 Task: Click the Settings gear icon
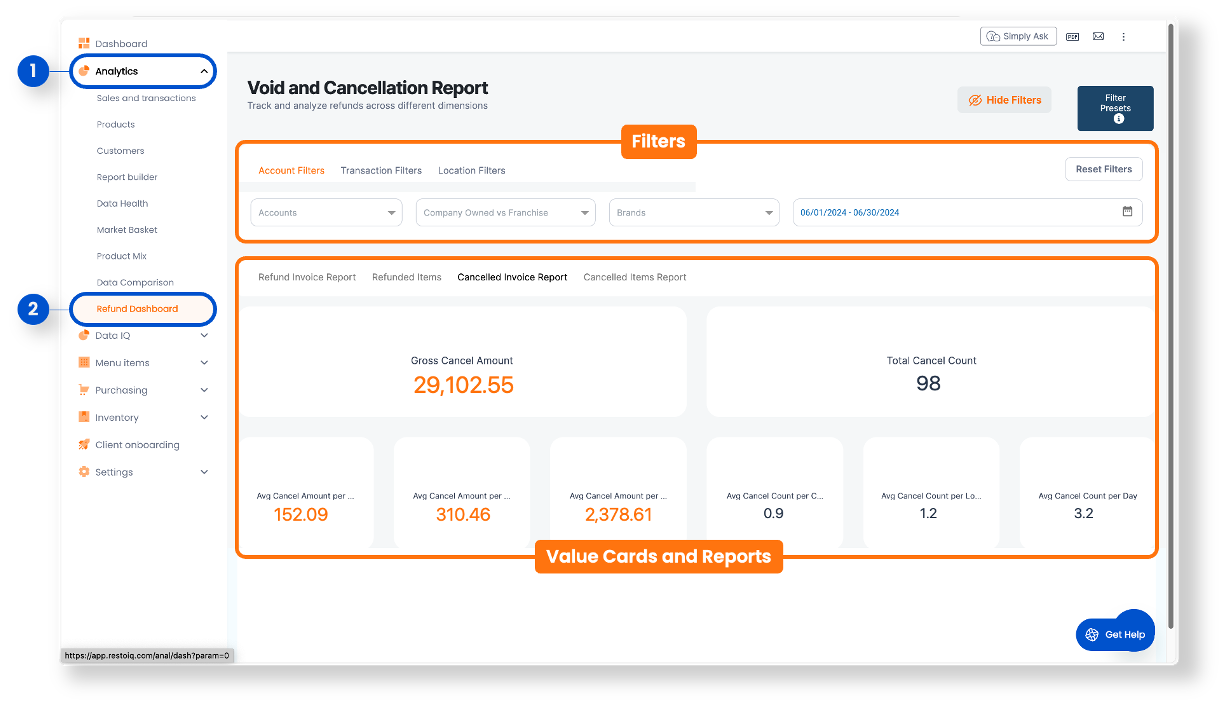pyautogui.click(x=85, y=471)
